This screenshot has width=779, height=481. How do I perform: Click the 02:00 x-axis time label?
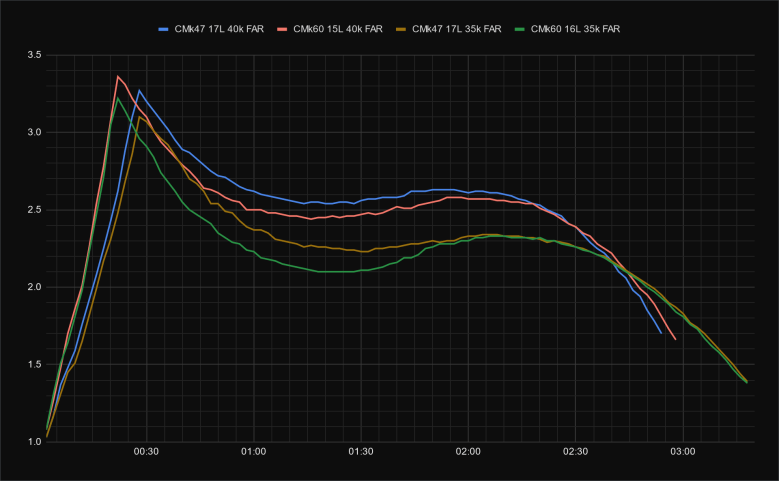coord(468,453)
